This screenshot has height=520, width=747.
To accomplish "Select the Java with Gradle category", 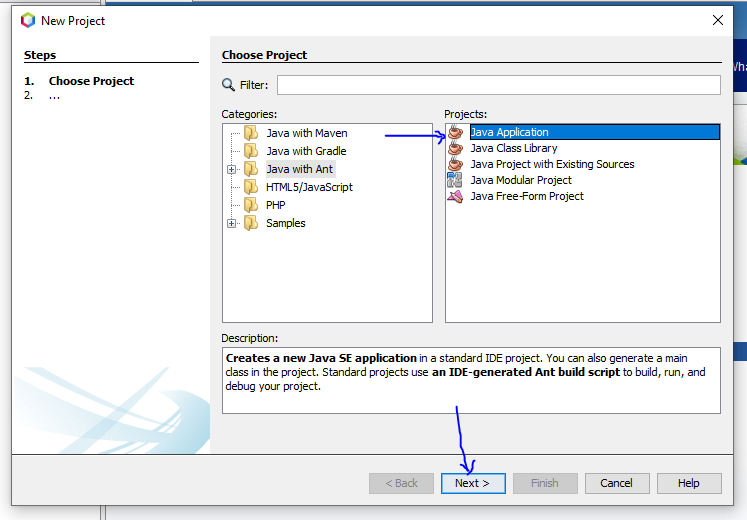I will (x=306, y=151).
